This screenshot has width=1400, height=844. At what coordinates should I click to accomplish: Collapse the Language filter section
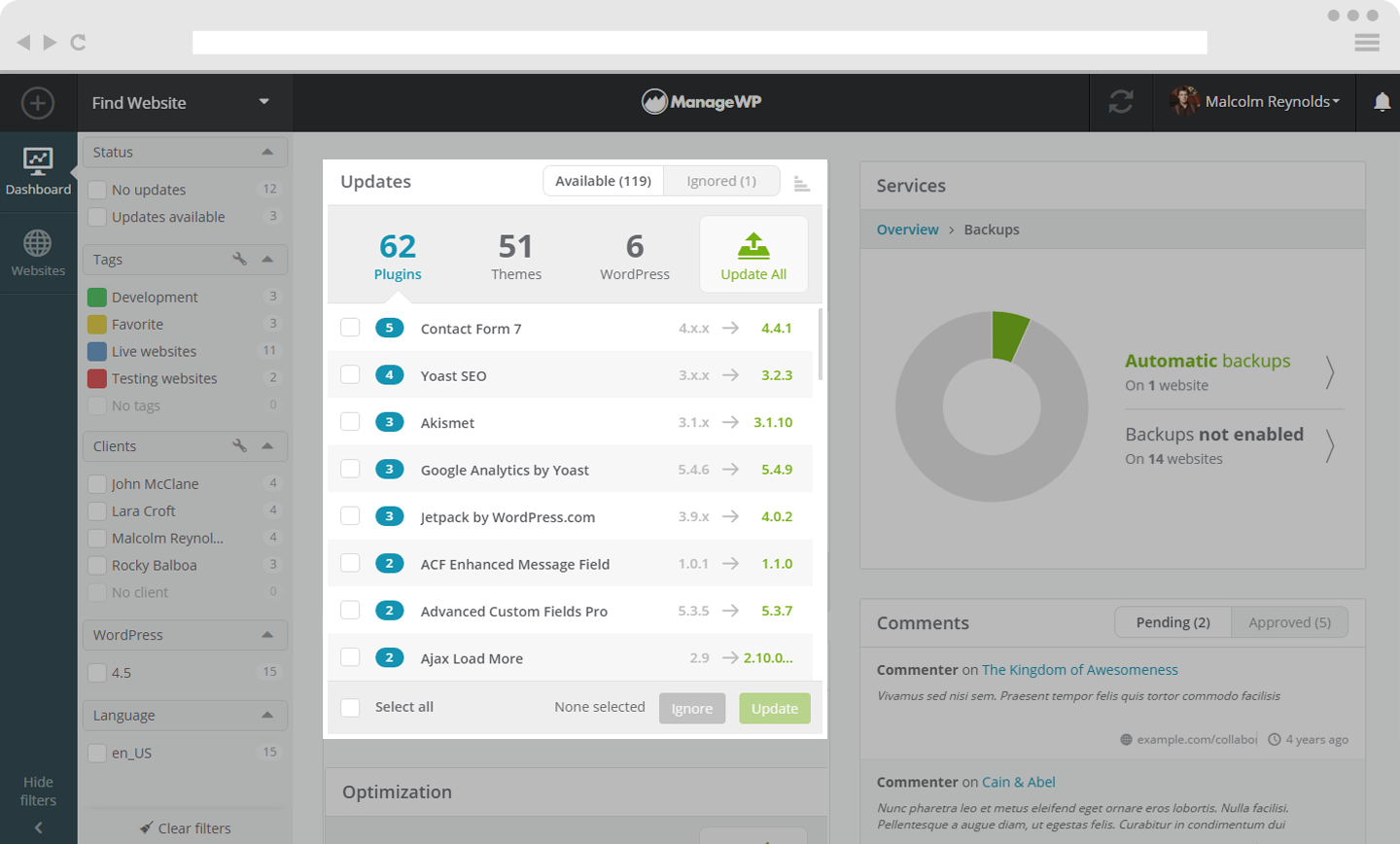tap(267, 715)
